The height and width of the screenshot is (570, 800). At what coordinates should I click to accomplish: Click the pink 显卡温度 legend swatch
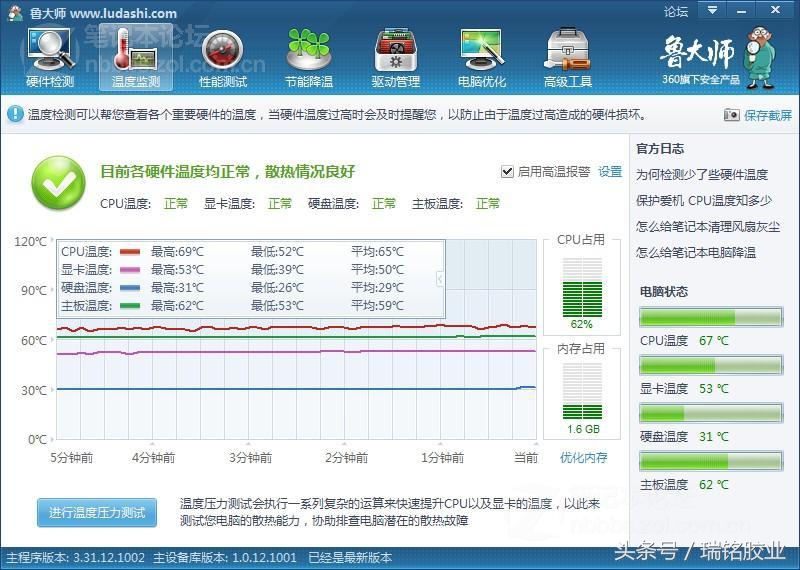130,269
